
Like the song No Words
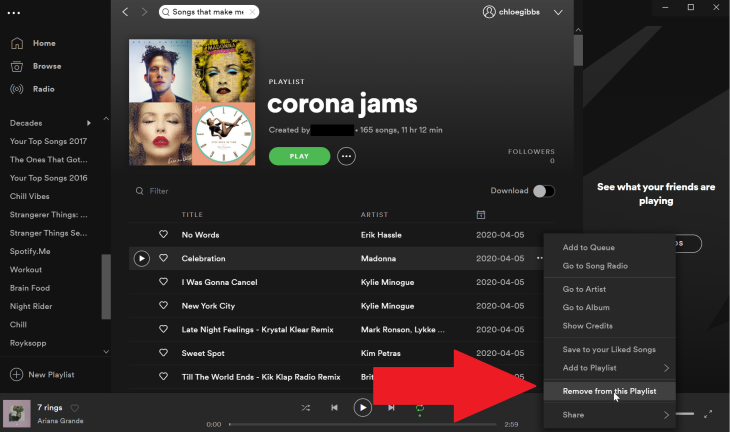[x=163, y=234]
